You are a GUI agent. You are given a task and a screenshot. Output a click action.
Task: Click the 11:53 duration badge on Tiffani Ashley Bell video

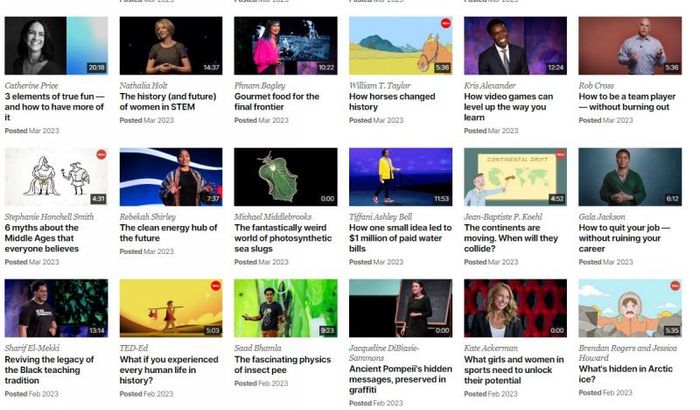point(442,199)
